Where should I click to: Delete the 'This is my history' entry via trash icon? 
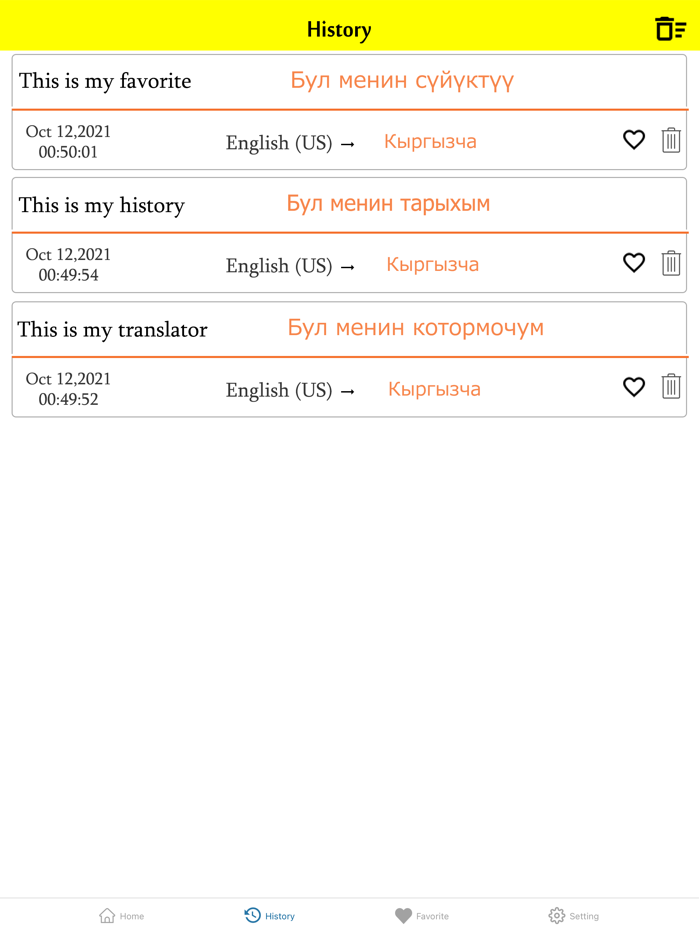(x=670, y=263)
